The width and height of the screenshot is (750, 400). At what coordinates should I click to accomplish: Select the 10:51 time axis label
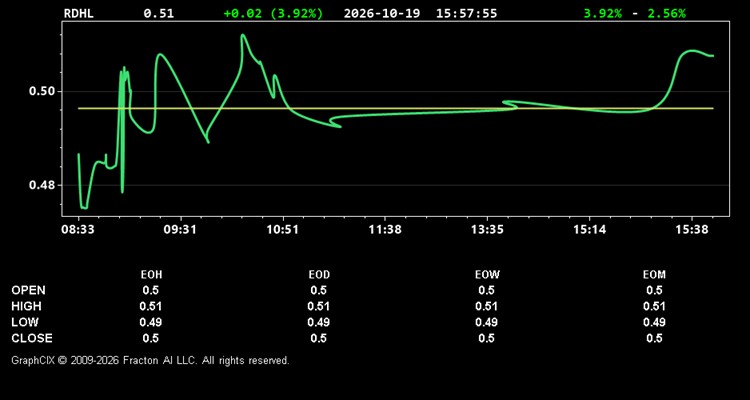coord(282,230)
